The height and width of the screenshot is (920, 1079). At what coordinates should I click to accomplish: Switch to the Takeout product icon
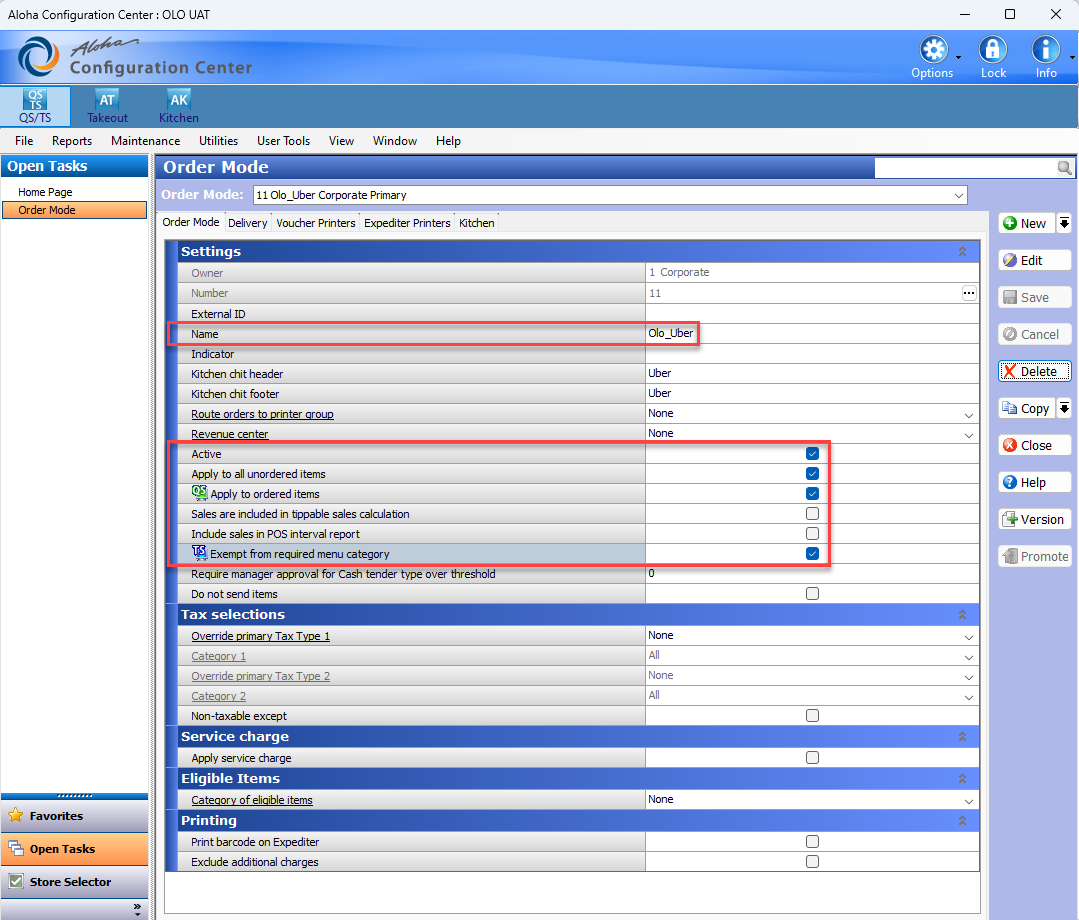click(x=107, y=105)
